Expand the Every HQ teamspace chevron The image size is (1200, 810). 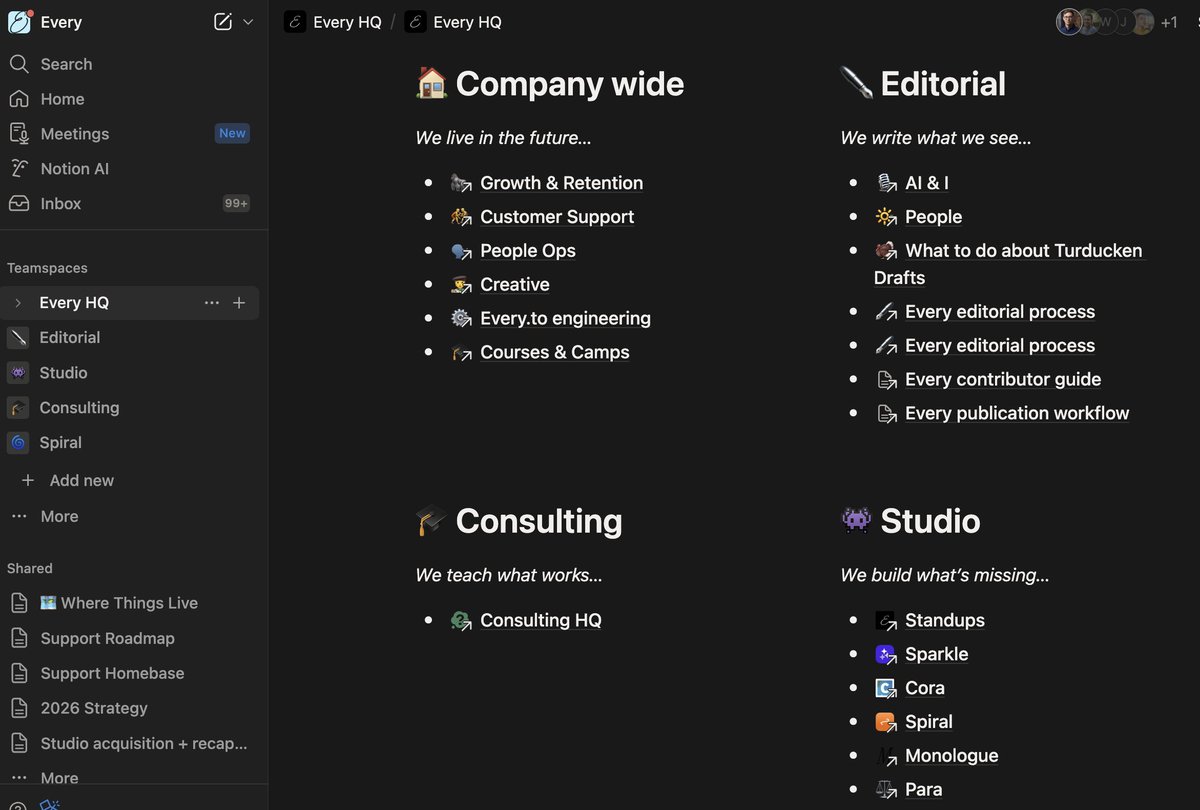(18, 303)
